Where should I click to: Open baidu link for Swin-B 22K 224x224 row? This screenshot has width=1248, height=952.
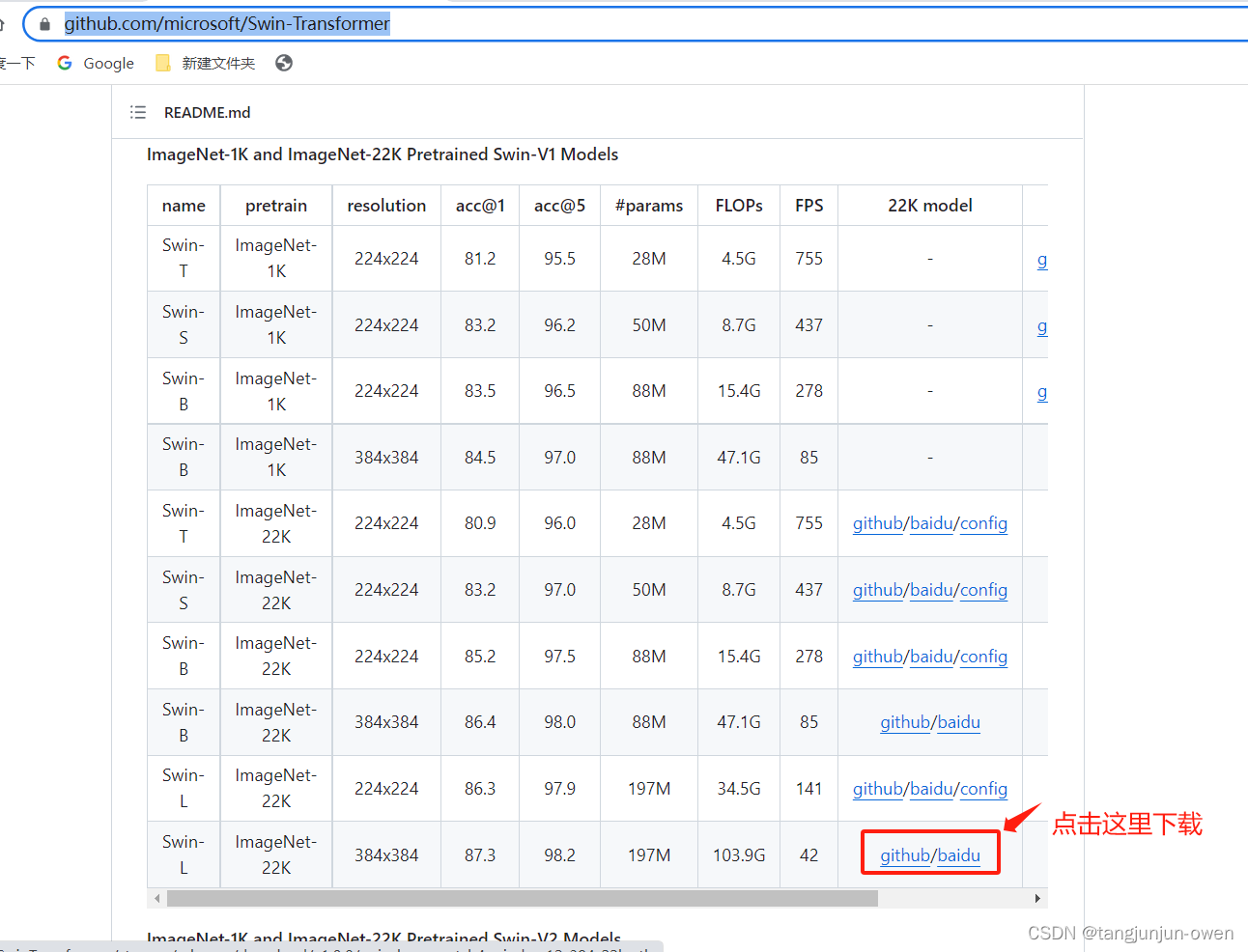tap(931, 657)
